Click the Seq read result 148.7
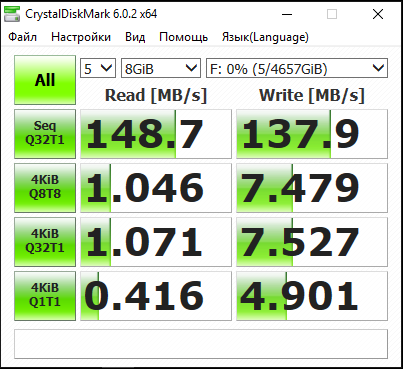The width and height of the screenshot is (403, 369). [x=156, y=134]
